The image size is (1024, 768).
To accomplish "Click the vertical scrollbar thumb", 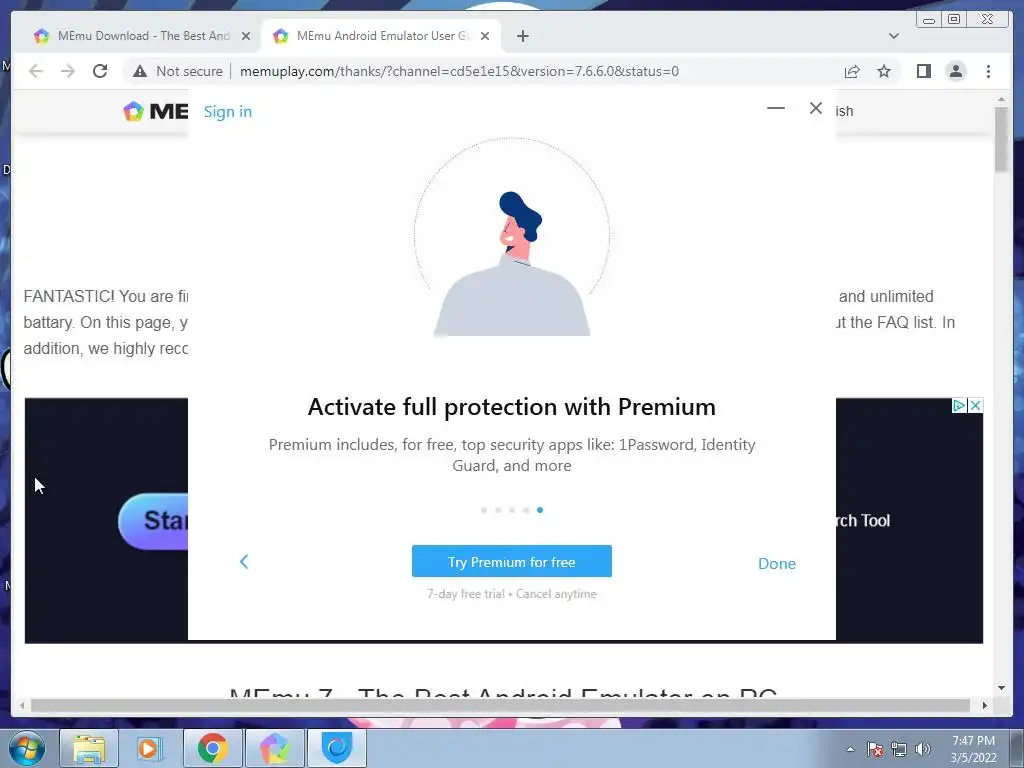I will click(1001, 138).
